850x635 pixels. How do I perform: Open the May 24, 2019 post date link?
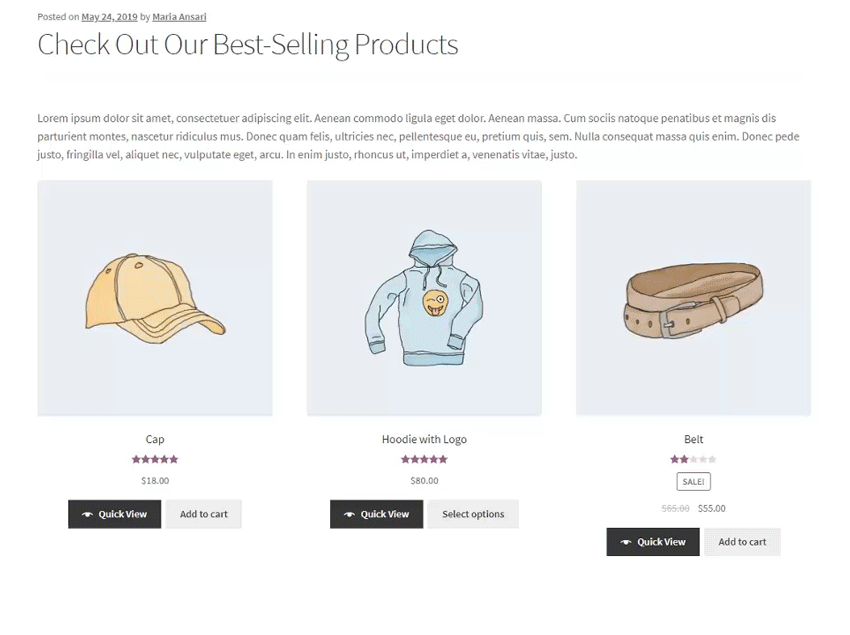point(110,17)
